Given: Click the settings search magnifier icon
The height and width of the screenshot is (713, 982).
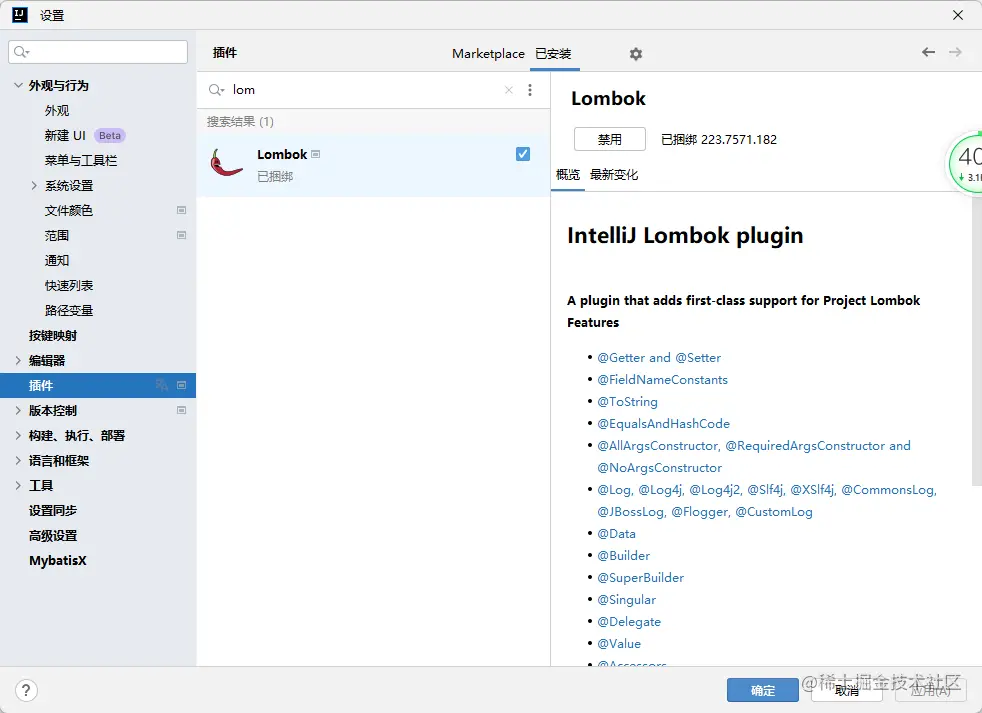Looking at the screenshot, I should click(21, 52).
